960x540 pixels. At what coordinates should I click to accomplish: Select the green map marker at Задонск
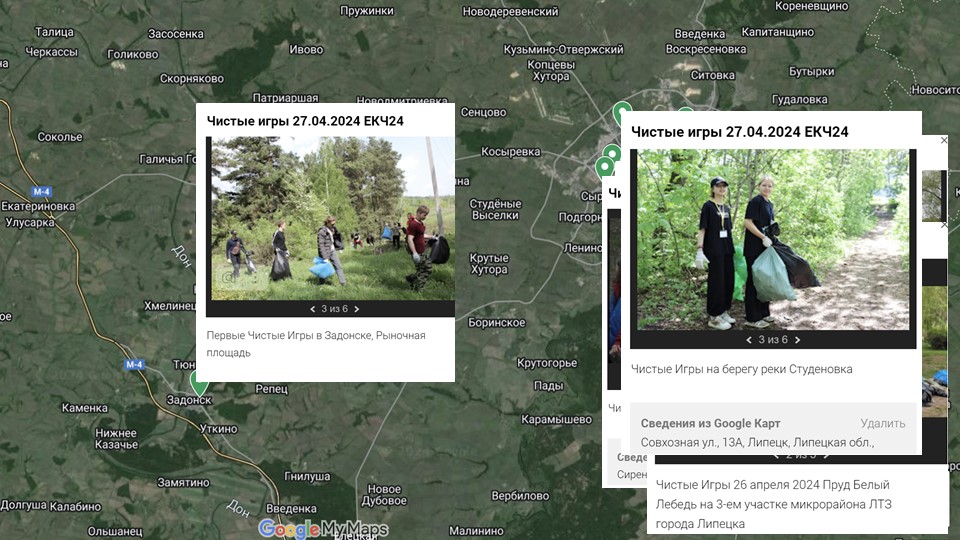[199, 382]
